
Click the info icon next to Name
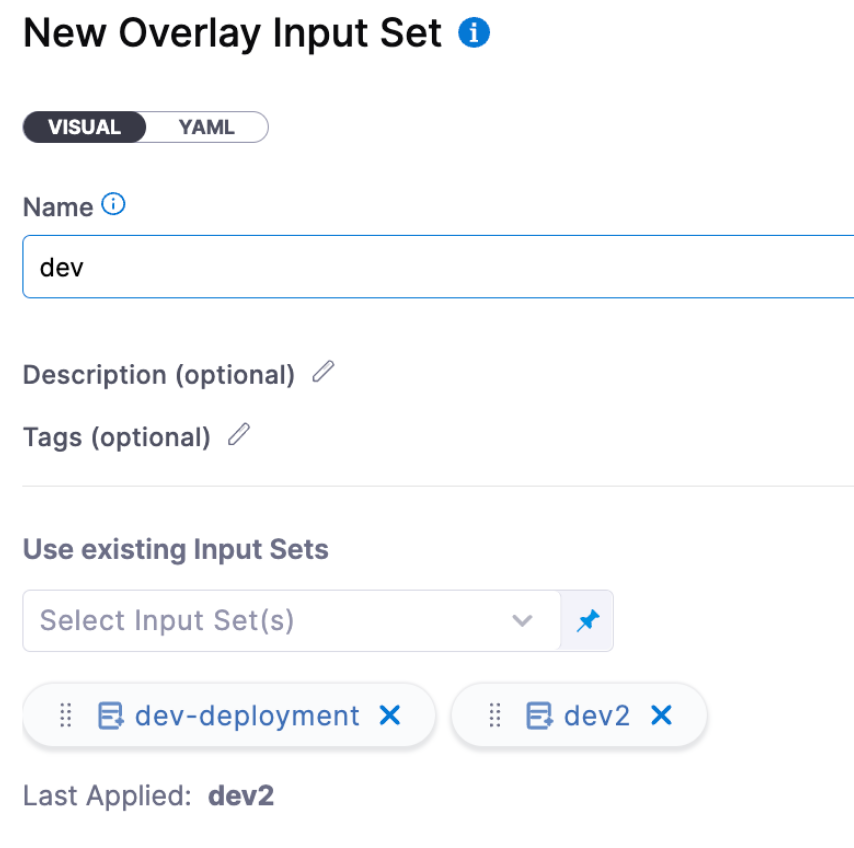[114, 206]
